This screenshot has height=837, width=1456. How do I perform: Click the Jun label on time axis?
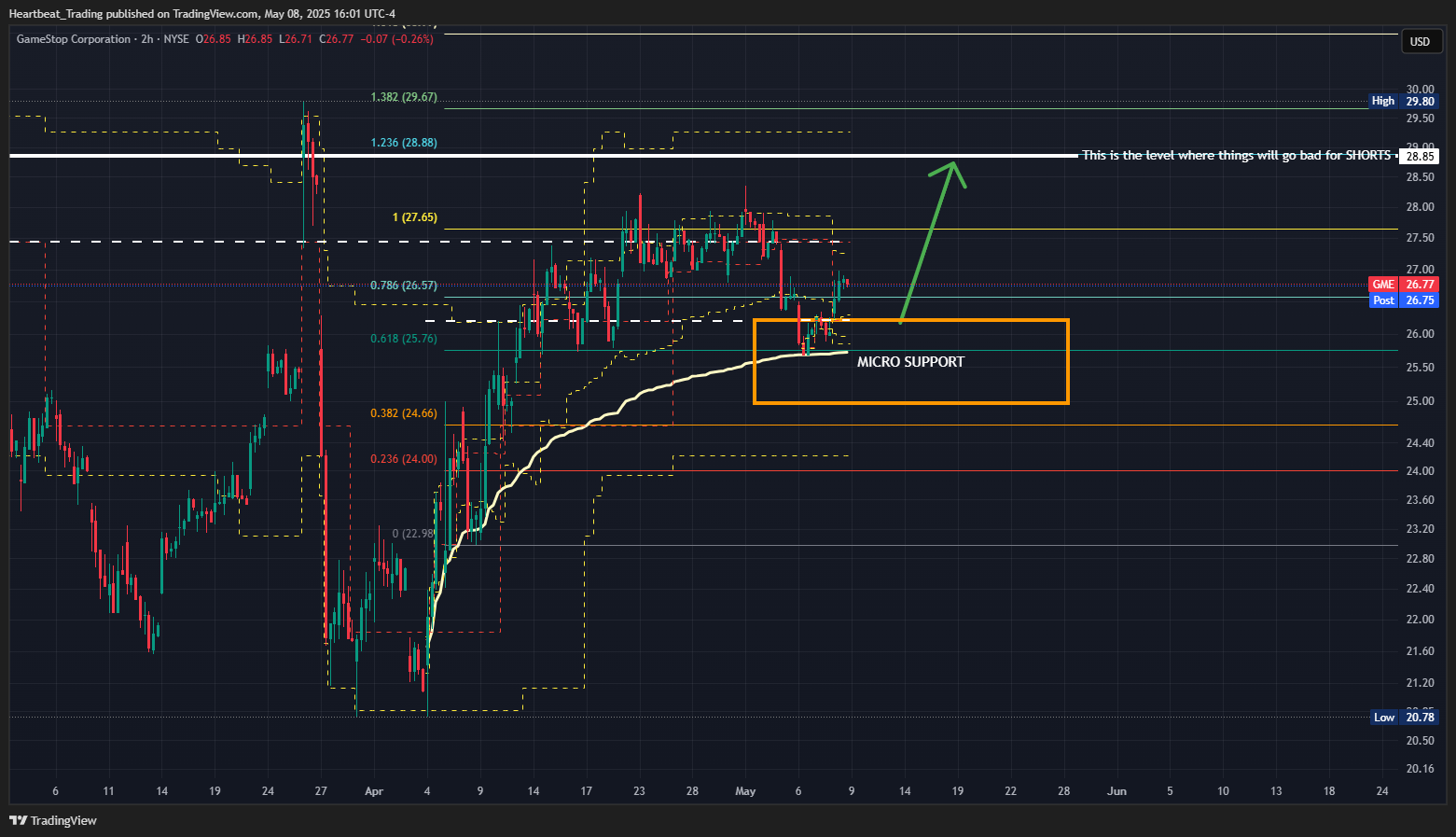coord(1116,791)
